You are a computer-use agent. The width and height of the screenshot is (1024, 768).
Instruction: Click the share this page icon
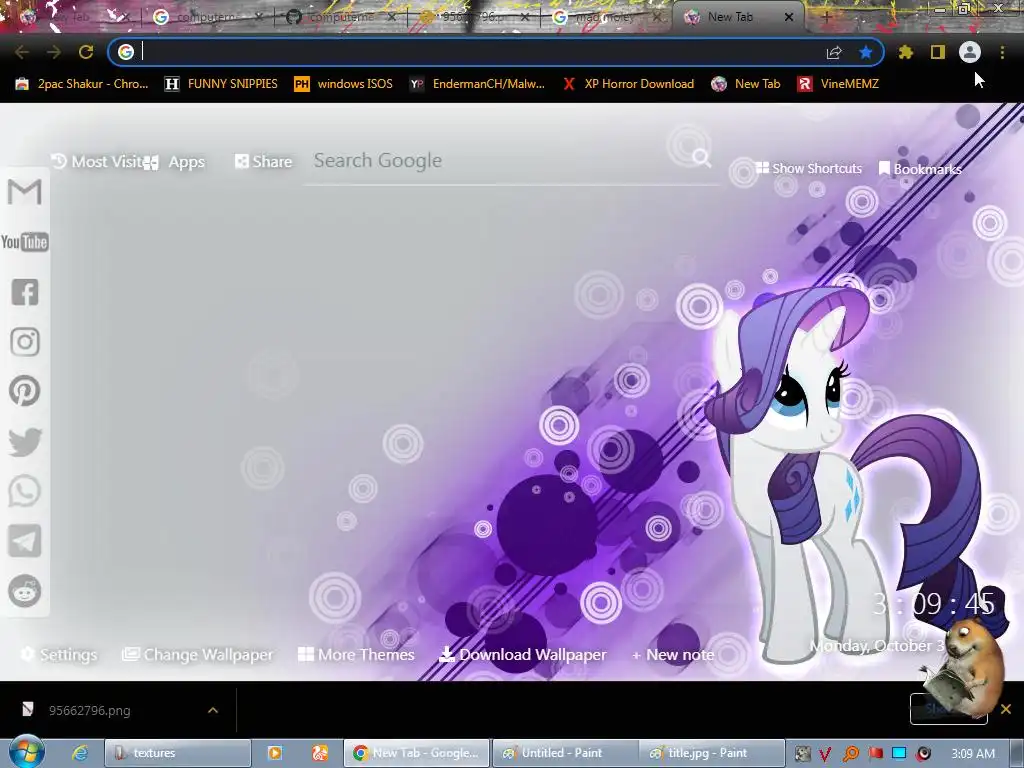(834, 52)
